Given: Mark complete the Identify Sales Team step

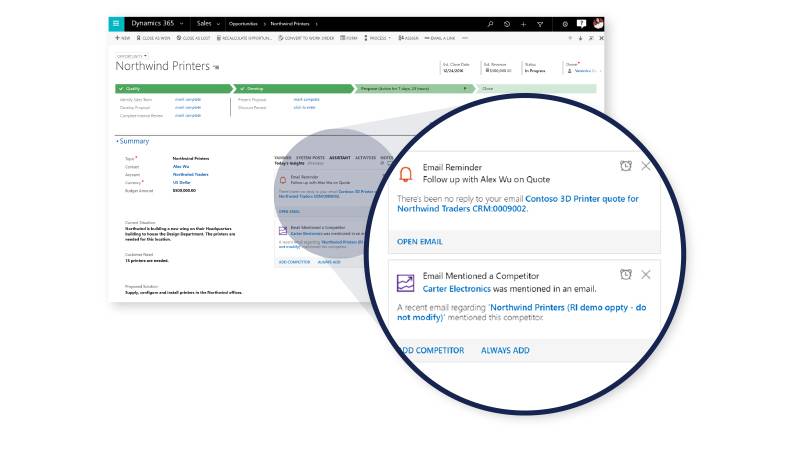Looking at the screenshot, I should point(188,99).
